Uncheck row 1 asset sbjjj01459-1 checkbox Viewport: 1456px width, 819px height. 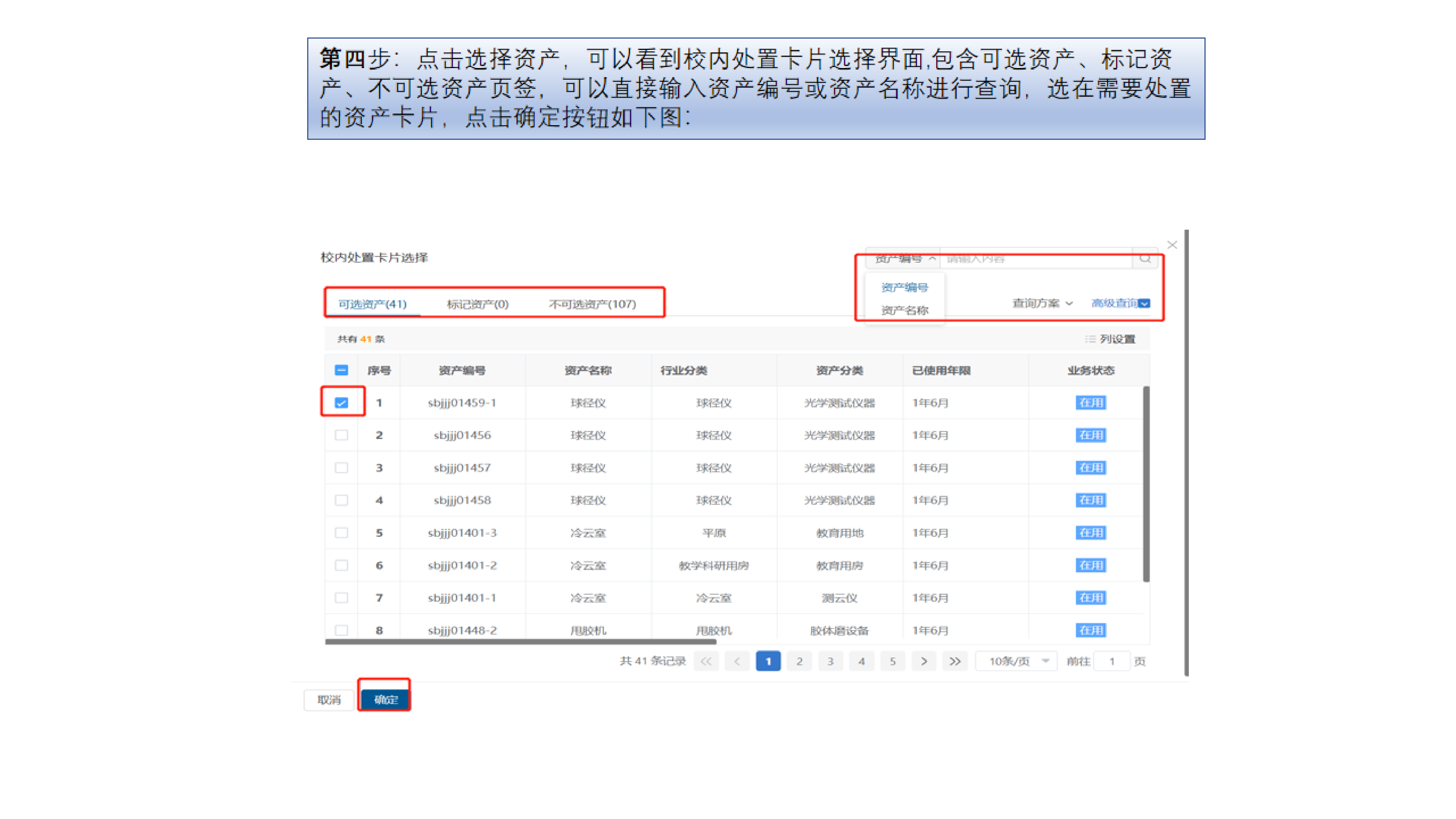341,403
